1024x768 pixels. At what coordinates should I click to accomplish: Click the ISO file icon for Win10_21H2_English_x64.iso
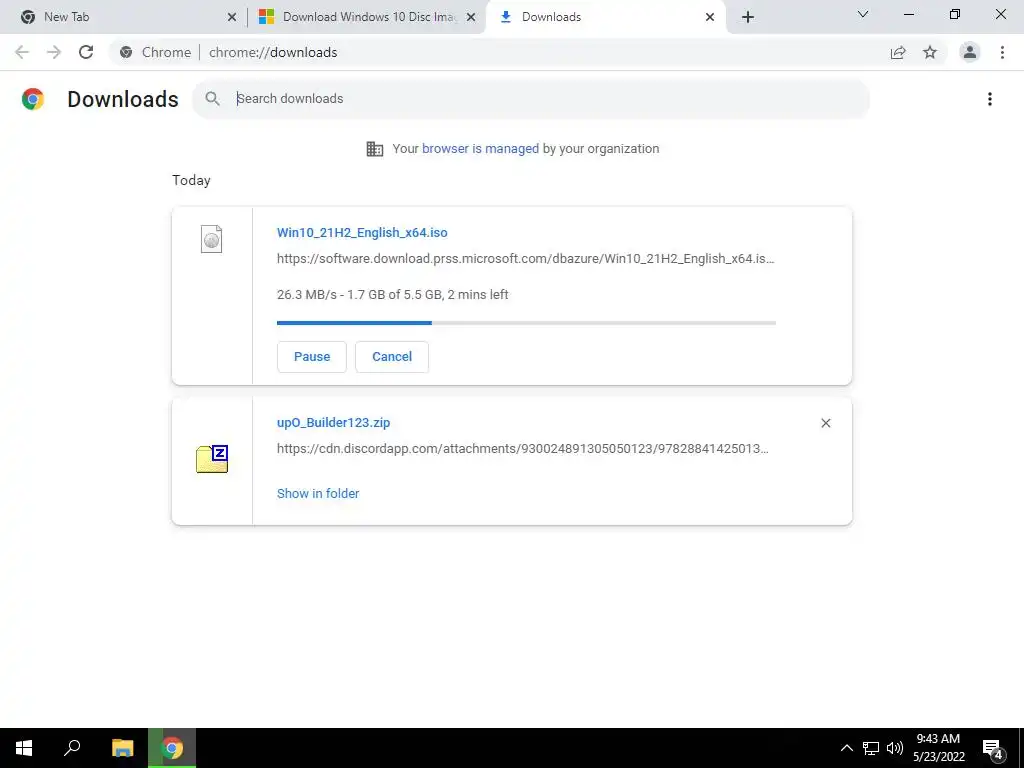point(212,239)
